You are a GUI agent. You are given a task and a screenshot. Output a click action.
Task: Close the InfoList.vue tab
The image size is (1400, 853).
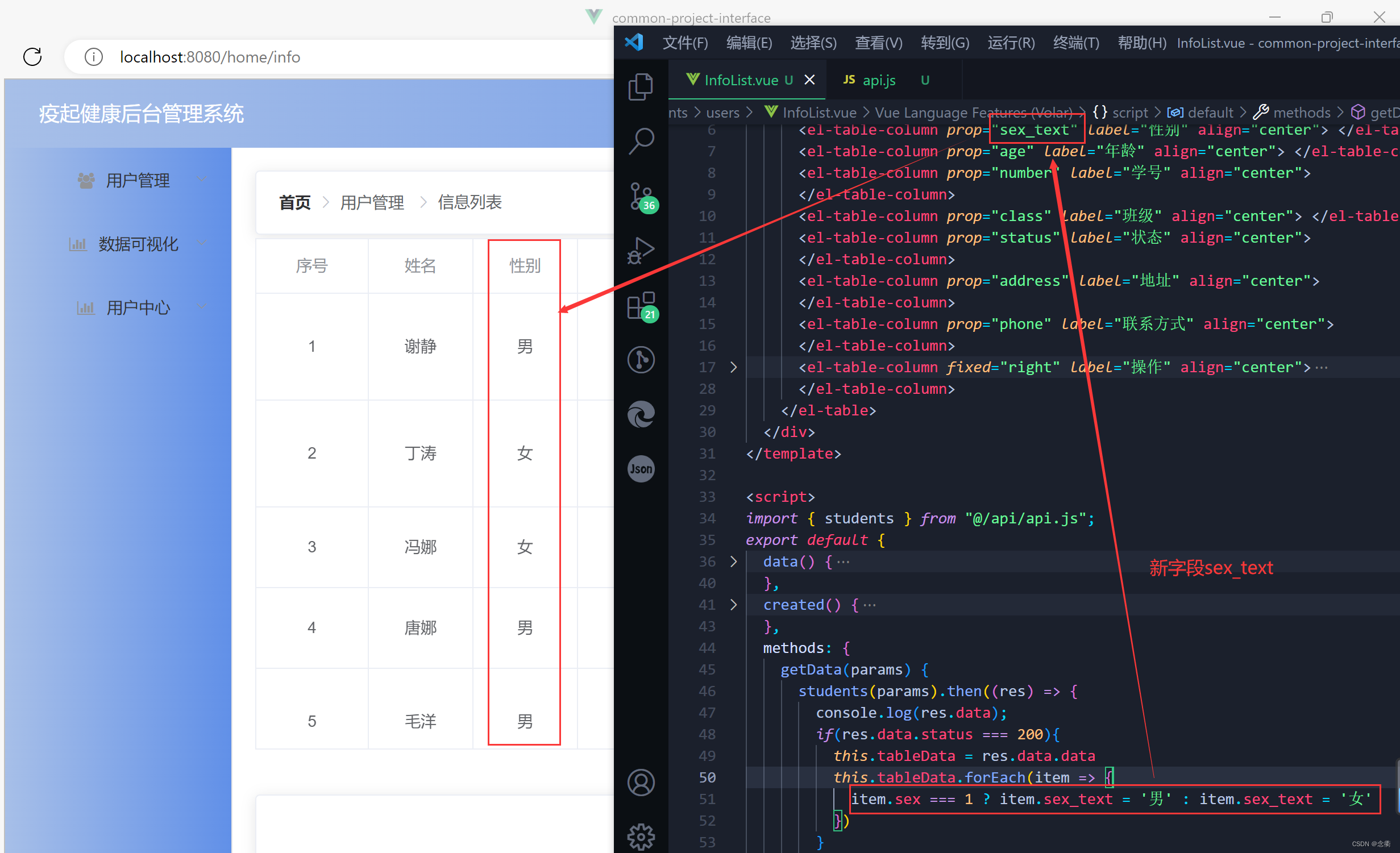tap(809, 80)
